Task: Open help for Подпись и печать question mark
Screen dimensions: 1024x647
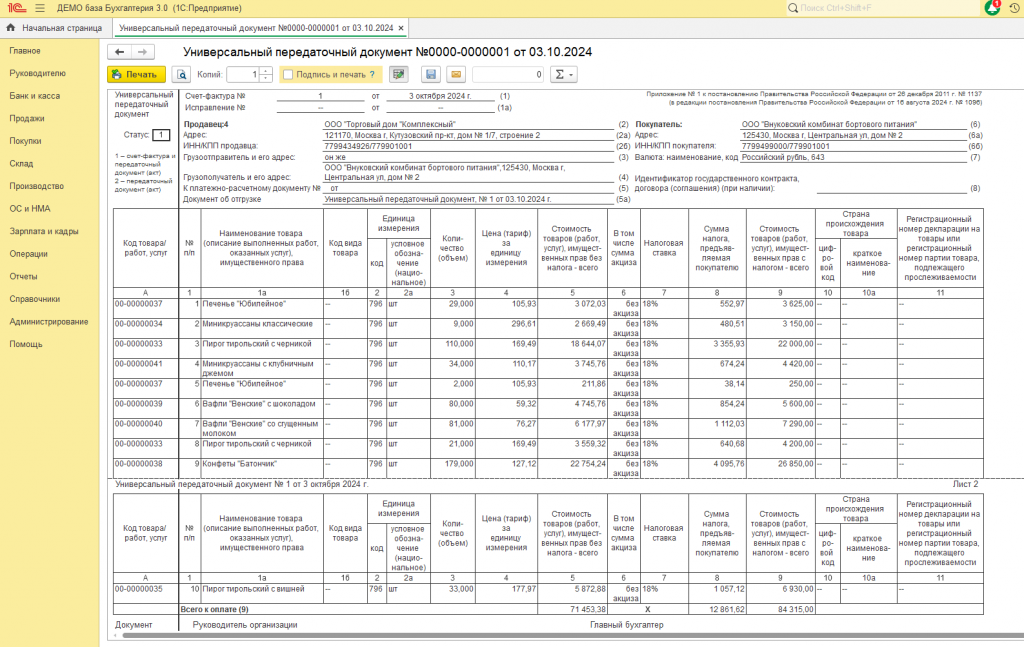Action: tap(372, 74)
